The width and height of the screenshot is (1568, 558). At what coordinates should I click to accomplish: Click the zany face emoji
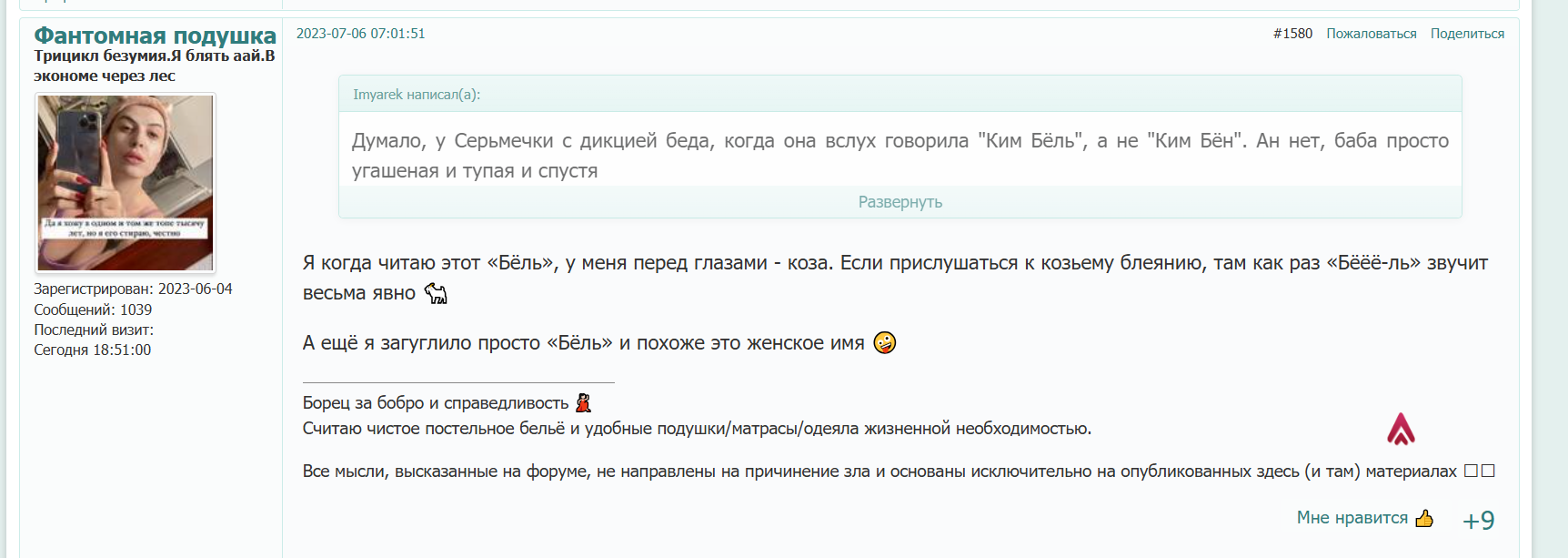click(884, 343)
